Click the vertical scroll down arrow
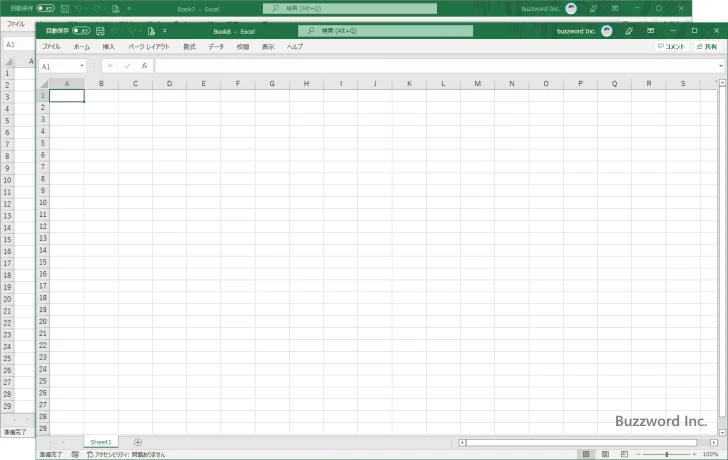 pyautogui.click(x=722, y=432)
